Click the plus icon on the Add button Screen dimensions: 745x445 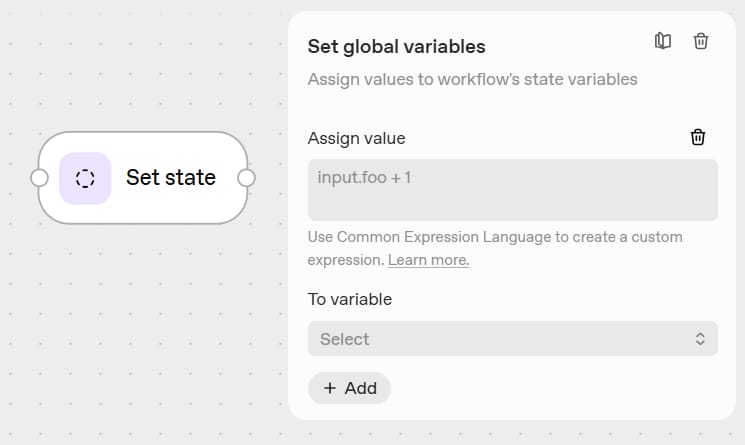coord(330,388)
